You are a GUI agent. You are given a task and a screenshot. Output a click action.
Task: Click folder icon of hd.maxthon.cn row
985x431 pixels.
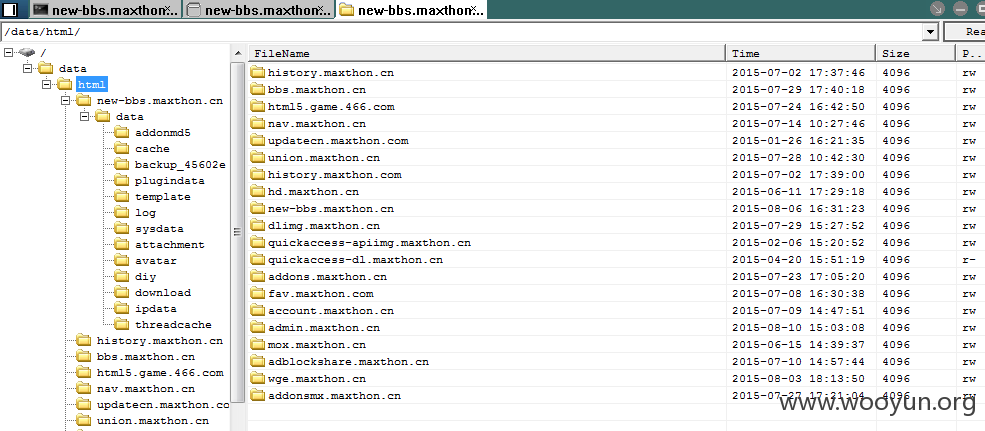(258, 191)
